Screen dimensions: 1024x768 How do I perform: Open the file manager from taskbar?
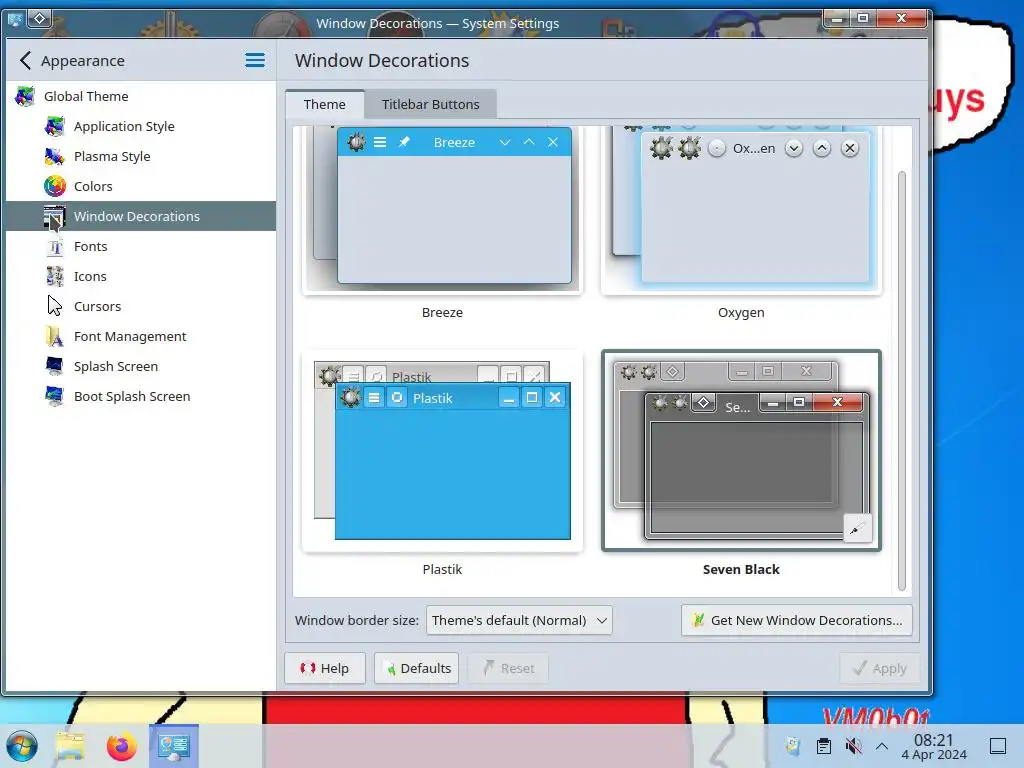pos(70,746)
